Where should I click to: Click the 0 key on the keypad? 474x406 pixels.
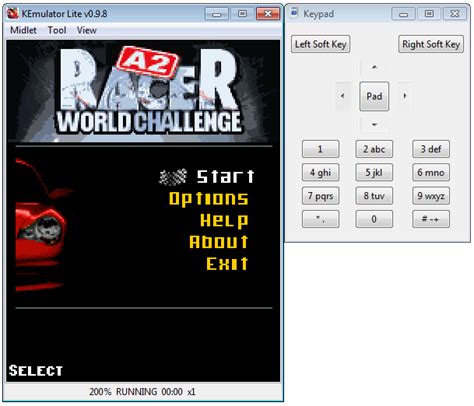coord(374,219)
